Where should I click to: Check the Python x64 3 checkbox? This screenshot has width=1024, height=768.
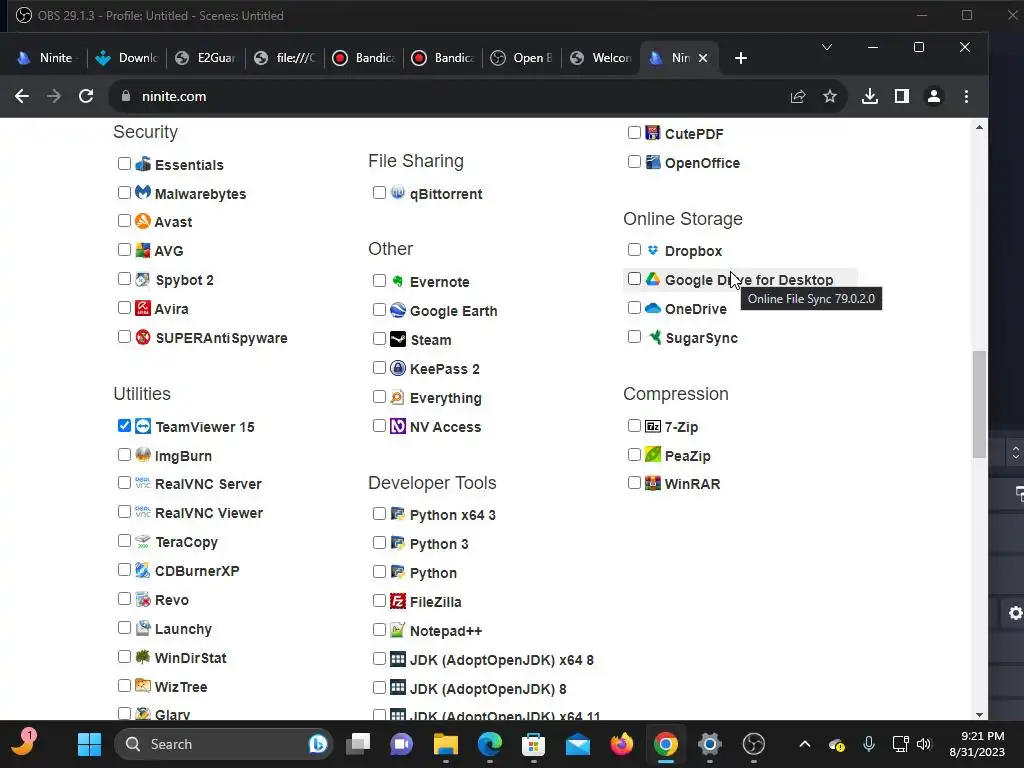coord(379,513)
